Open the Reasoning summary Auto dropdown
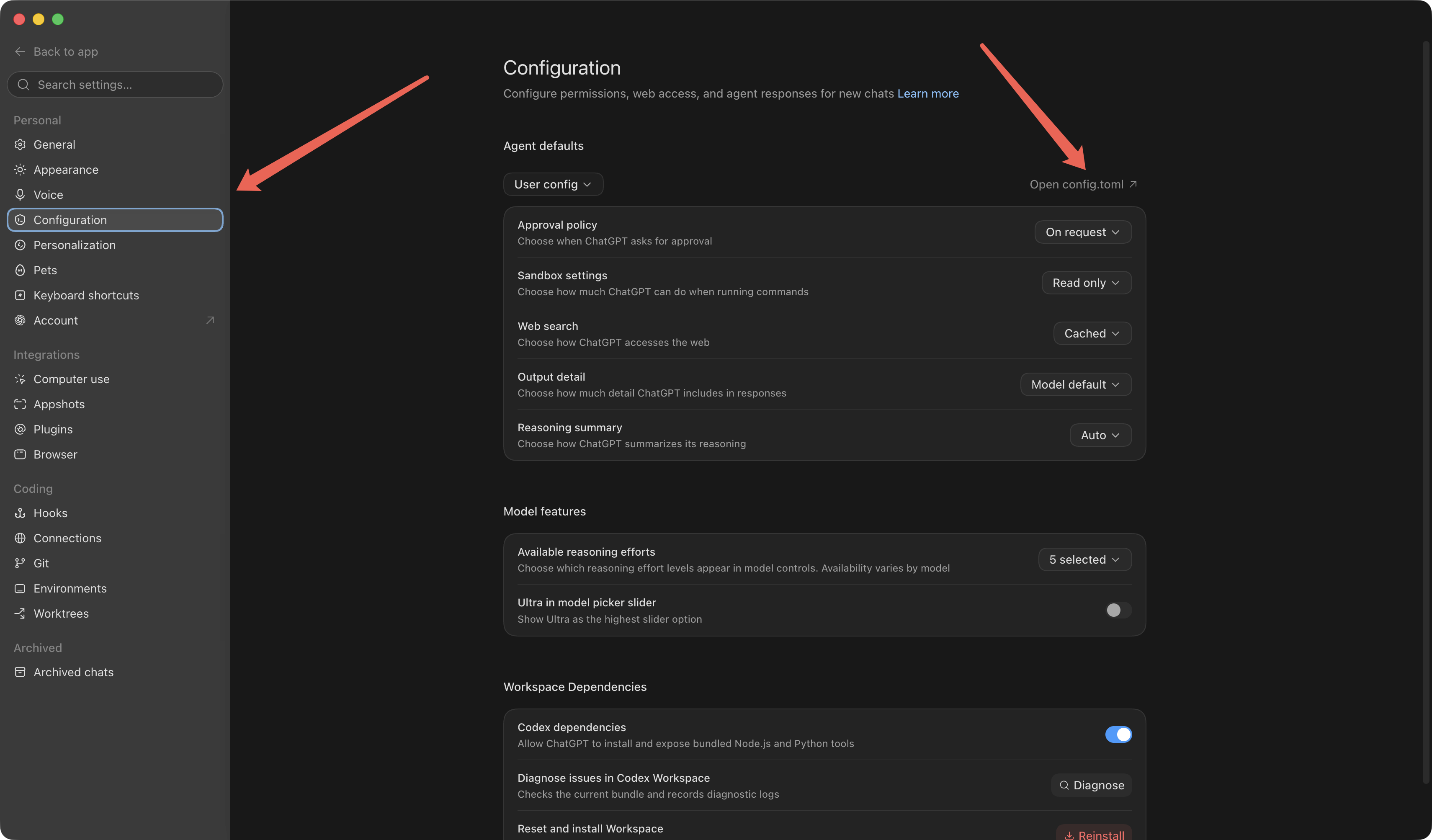The width and height of the screenshot is (1432, 840). [1100, 435]
